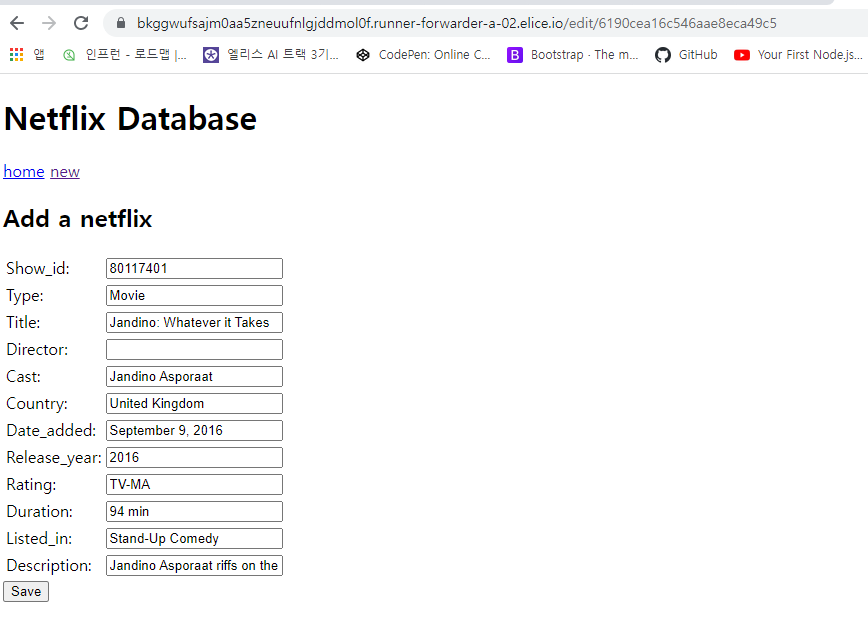This screenshot has height=619, width=868.
Task: View site info via the padlock icon
Action: pos(121,23)
